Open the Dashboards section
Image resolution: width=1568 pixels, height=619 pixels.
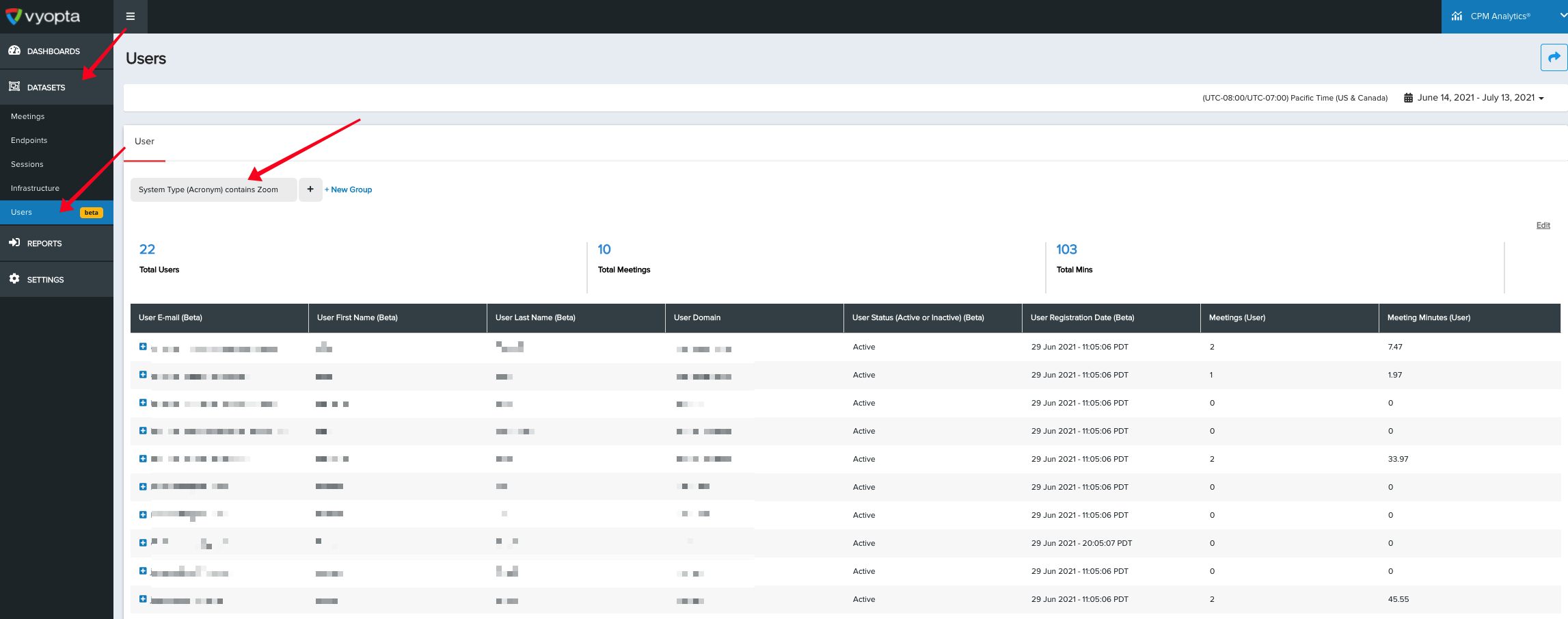click(x=57, y=51)
